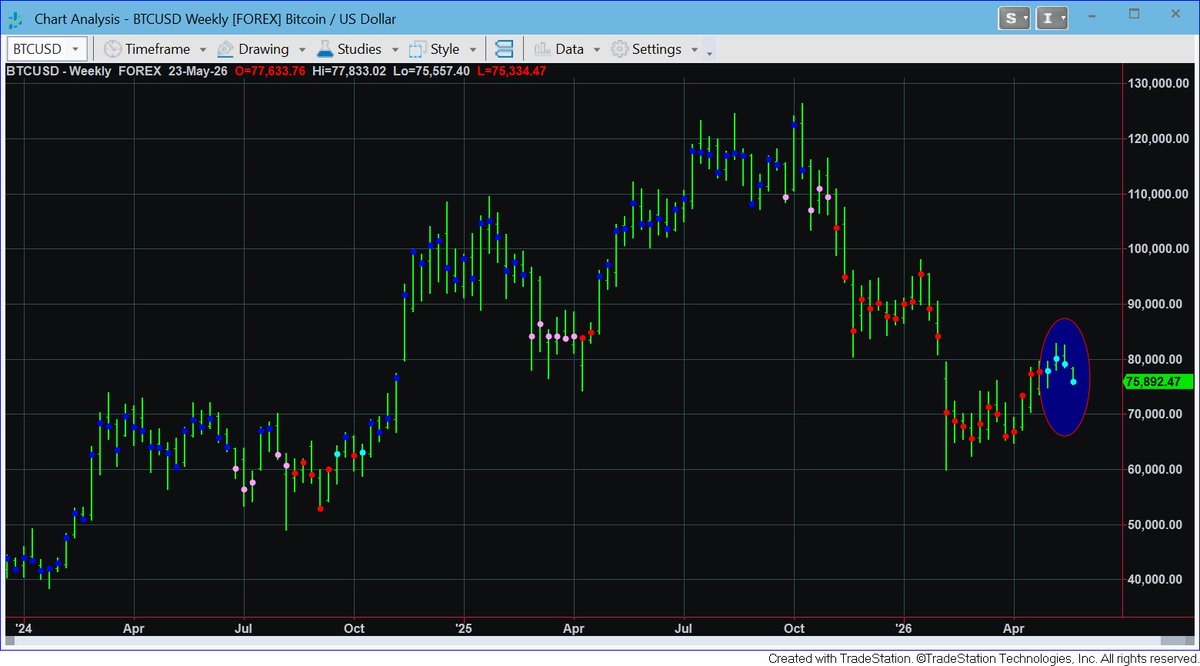This screenshot has height=666, width=1200.
Task: Expand the Settings dropdown arrow
Action: pos(694,49)
